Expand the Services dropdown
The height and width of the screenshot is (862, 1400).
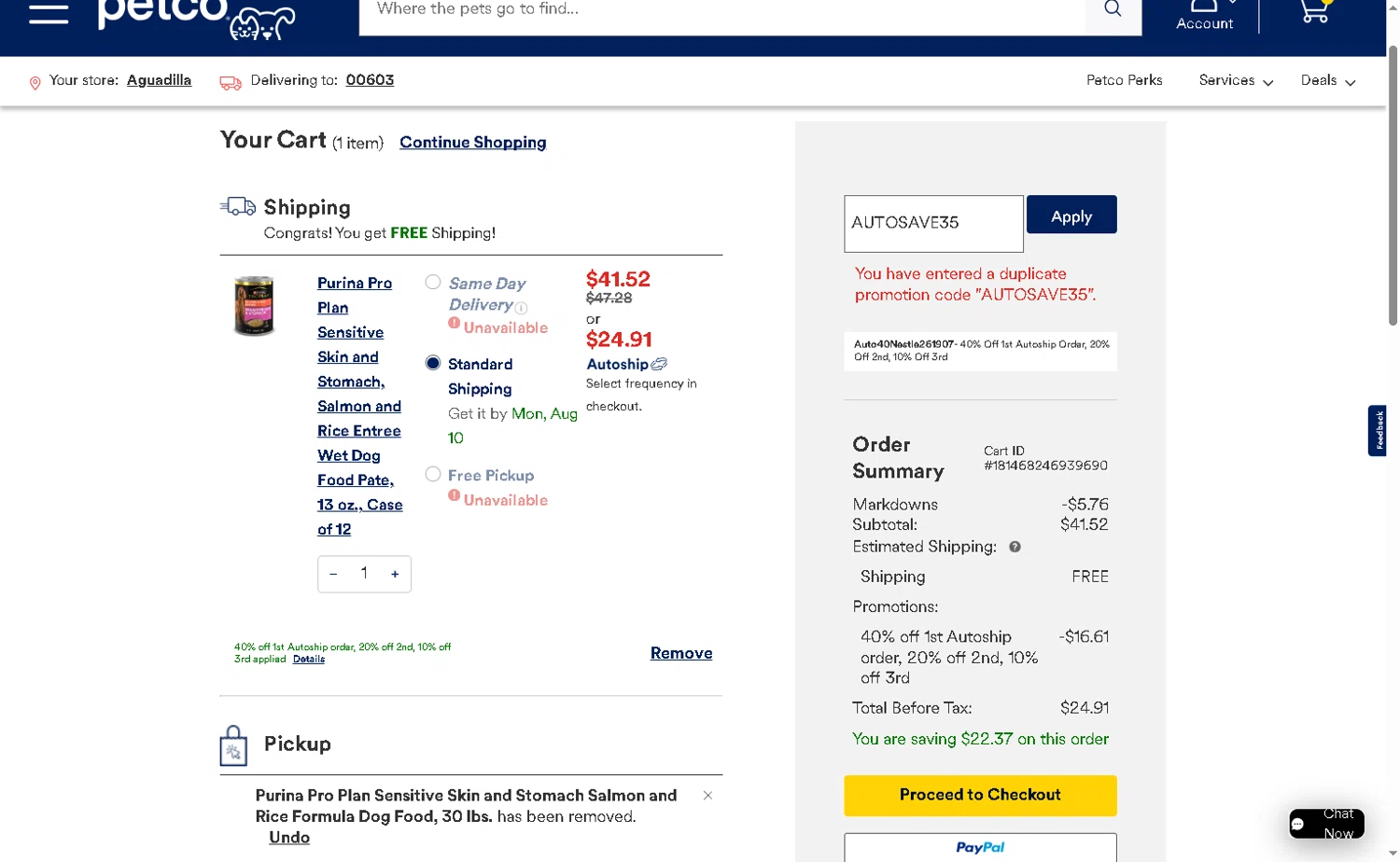click(x=1236, y=81)
